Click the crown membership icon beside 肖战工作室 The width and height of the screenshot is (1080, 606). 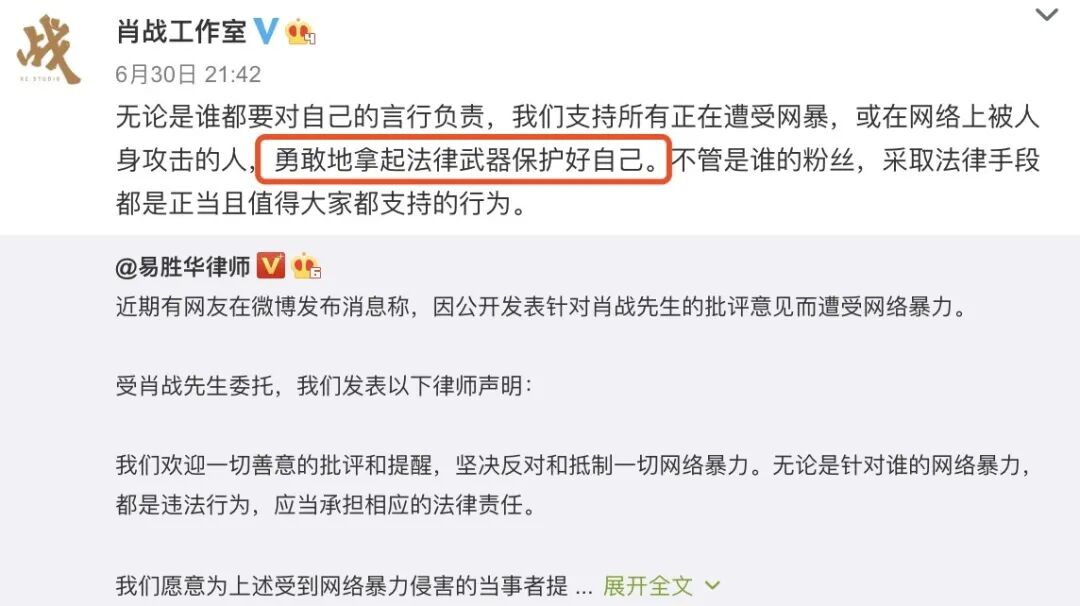click(x=300, y=32)
